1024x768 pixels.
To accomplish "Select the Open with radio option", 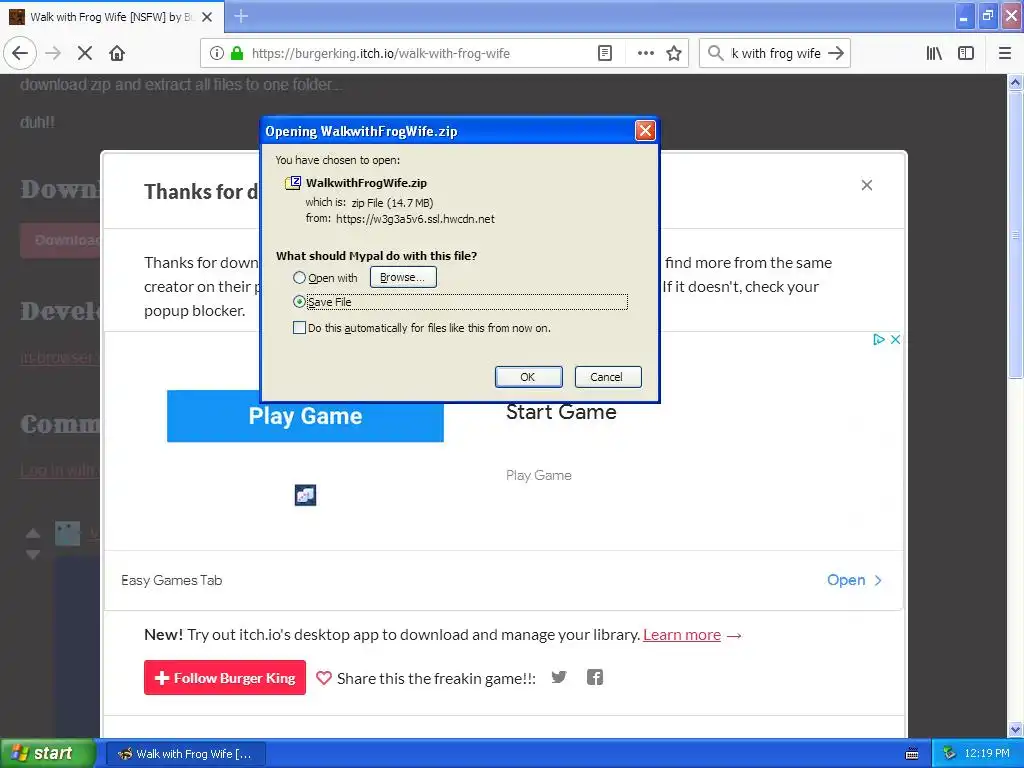I will [x=299, y=278].
